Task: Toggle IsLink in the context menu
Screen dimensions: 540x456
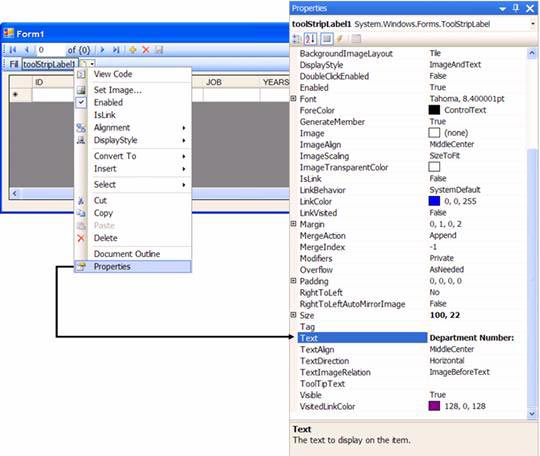Action: (x=105, y=115)
